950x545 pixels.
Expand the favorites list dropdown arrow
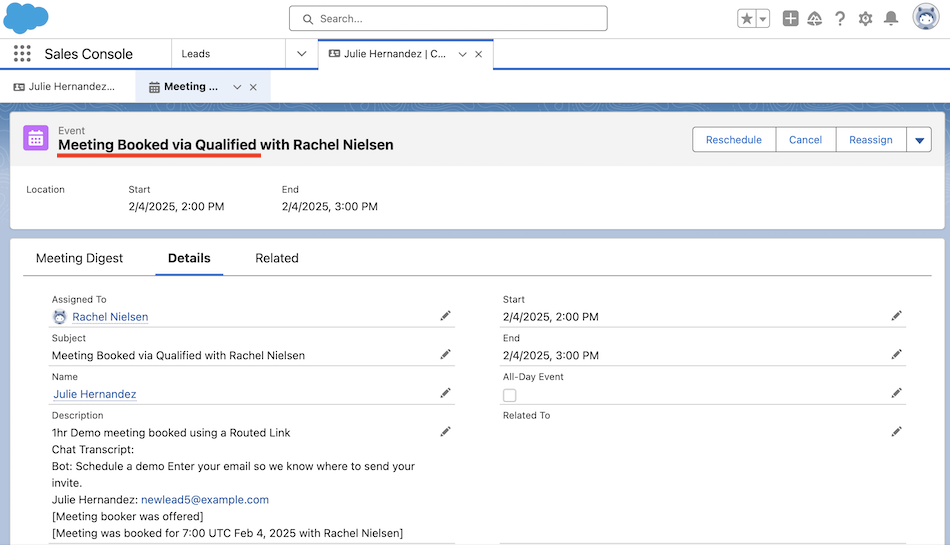[x=763, y=19]
